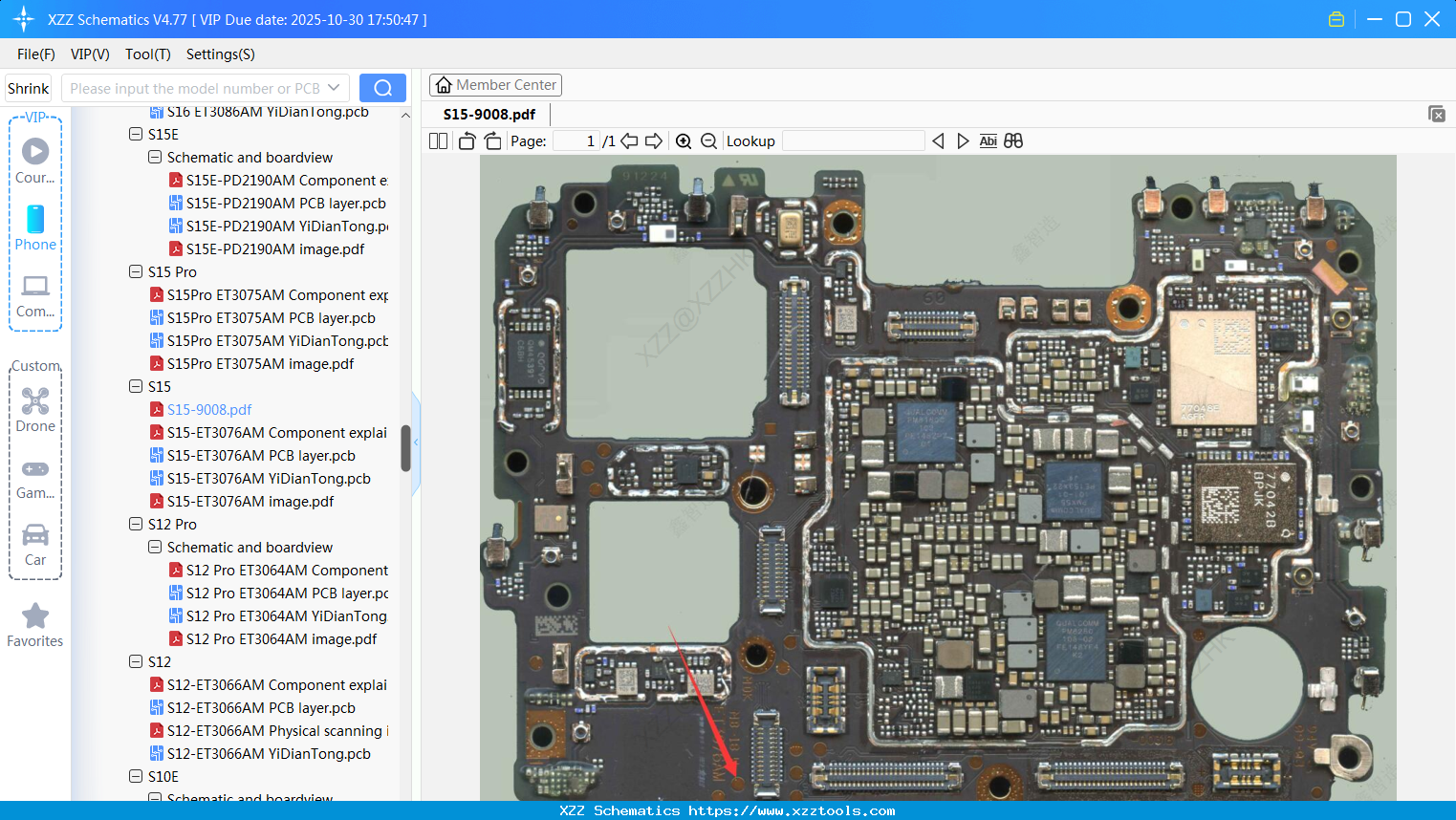Open the Settings(S) menu
Screen dimensions: 1456x820
click(221, 54)
